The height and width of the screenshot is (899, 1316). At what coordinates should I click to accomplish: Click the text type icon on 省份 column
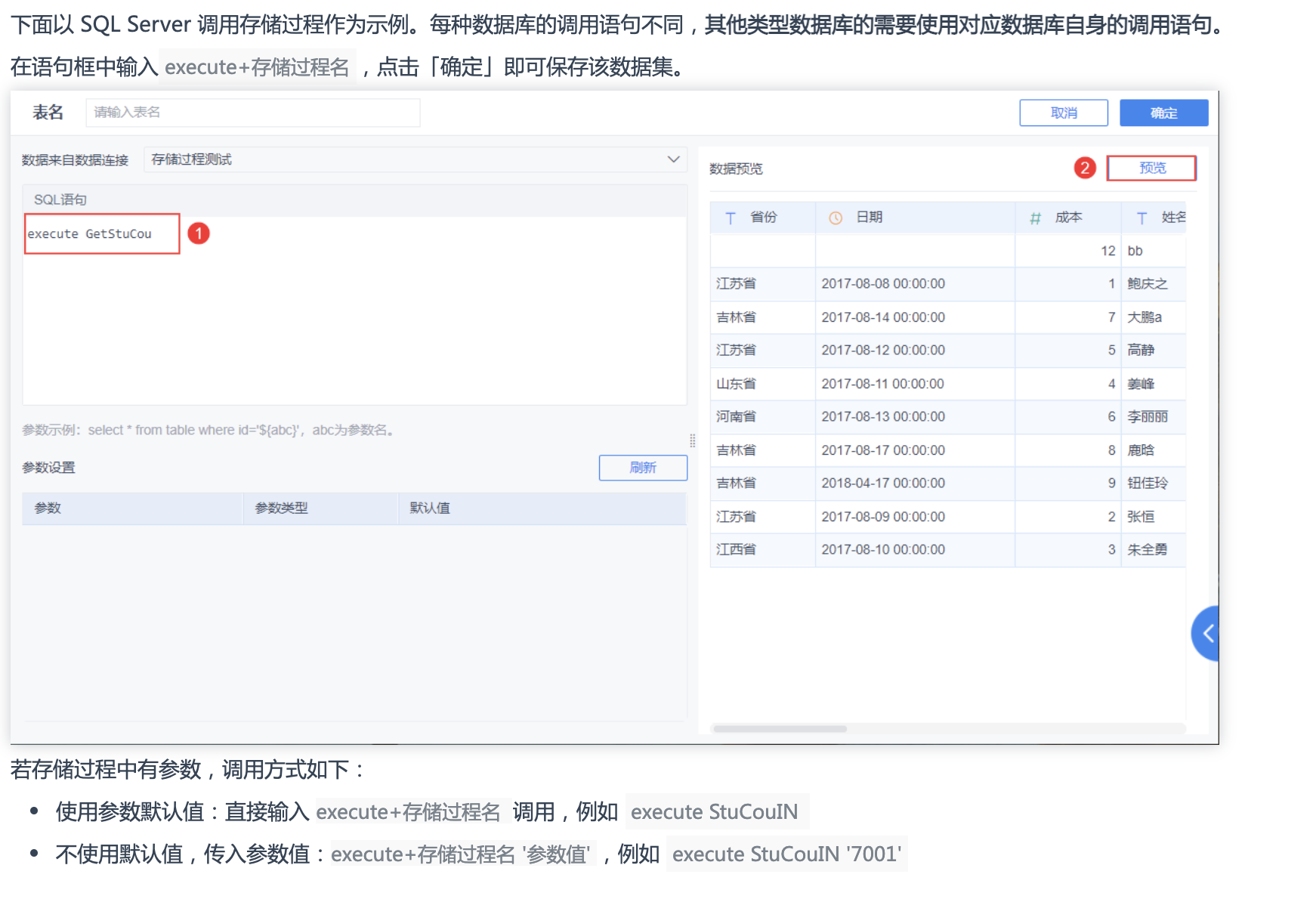731,218
